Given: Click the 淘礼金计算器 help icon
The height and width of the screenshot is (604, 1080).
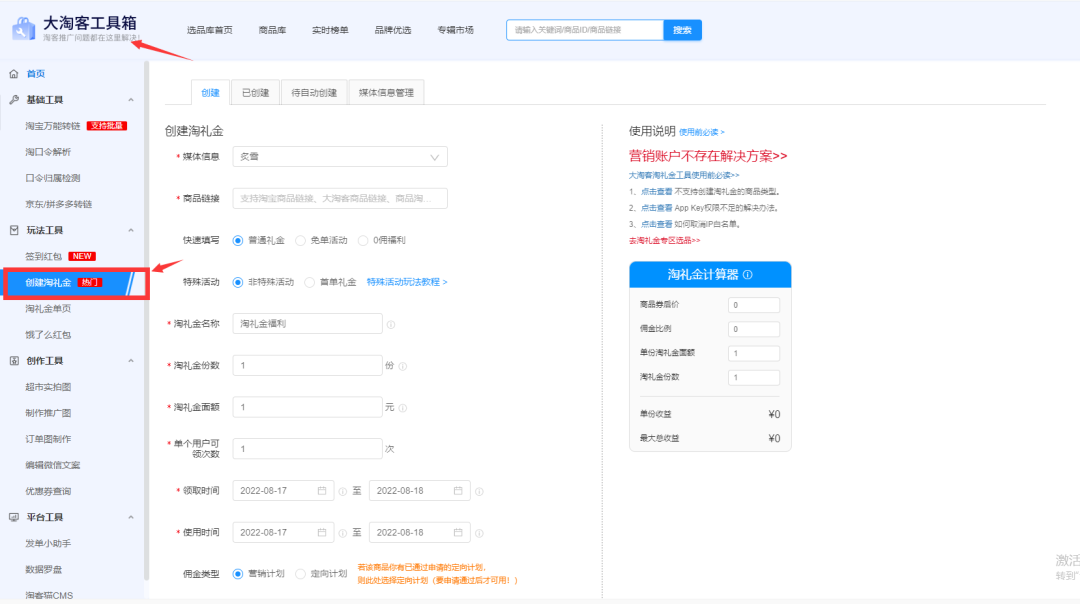Looking at the screenshot, I should (x=748, y=275).
